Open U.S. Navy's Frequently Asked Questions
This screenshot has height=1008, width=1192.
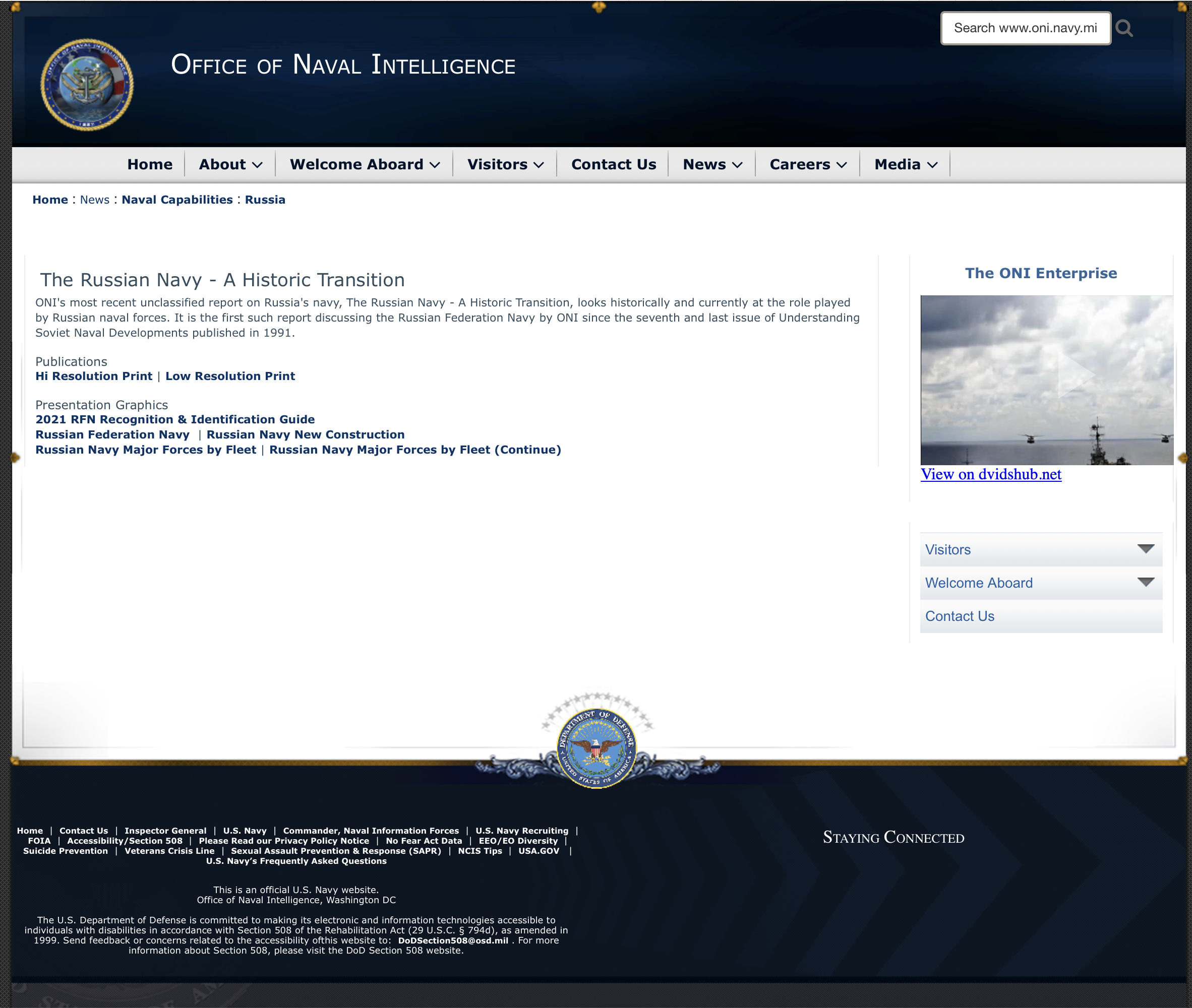pos(296,861)
